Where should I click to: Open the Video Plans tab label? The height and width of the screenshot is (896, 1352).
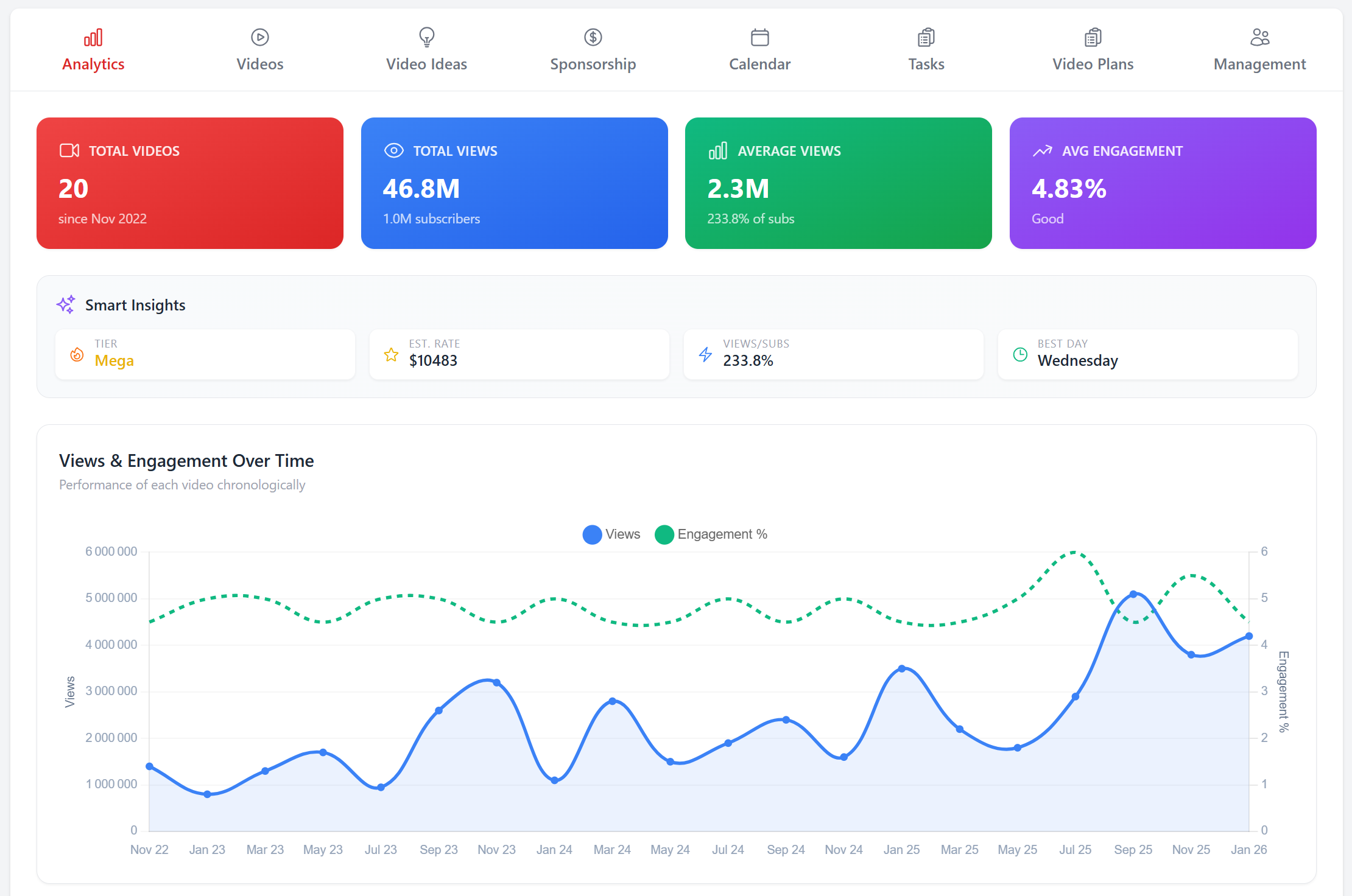[x=1093, y=64]
